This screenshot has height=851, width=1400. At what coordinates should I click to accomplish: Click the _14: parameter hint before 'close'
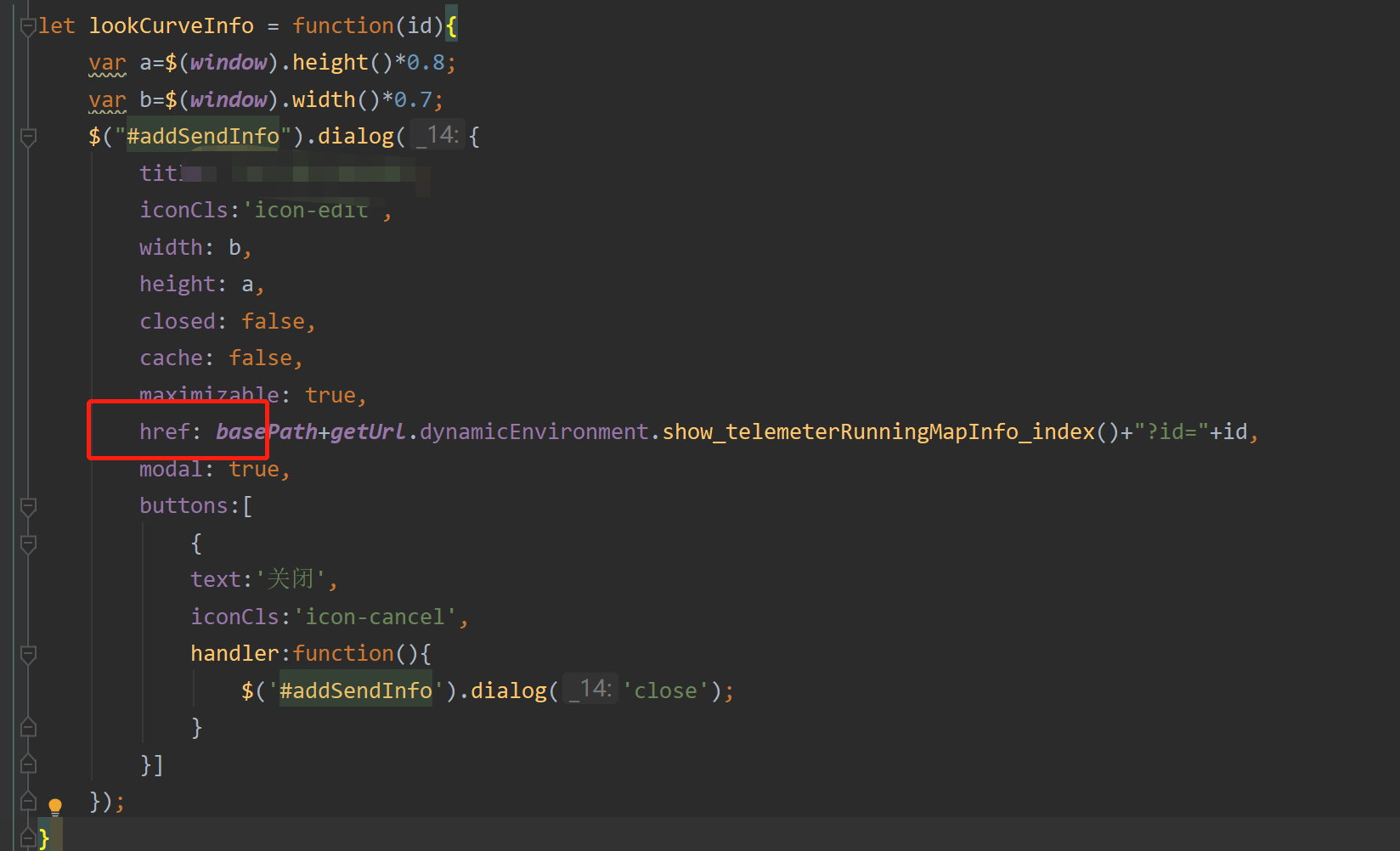590,689
